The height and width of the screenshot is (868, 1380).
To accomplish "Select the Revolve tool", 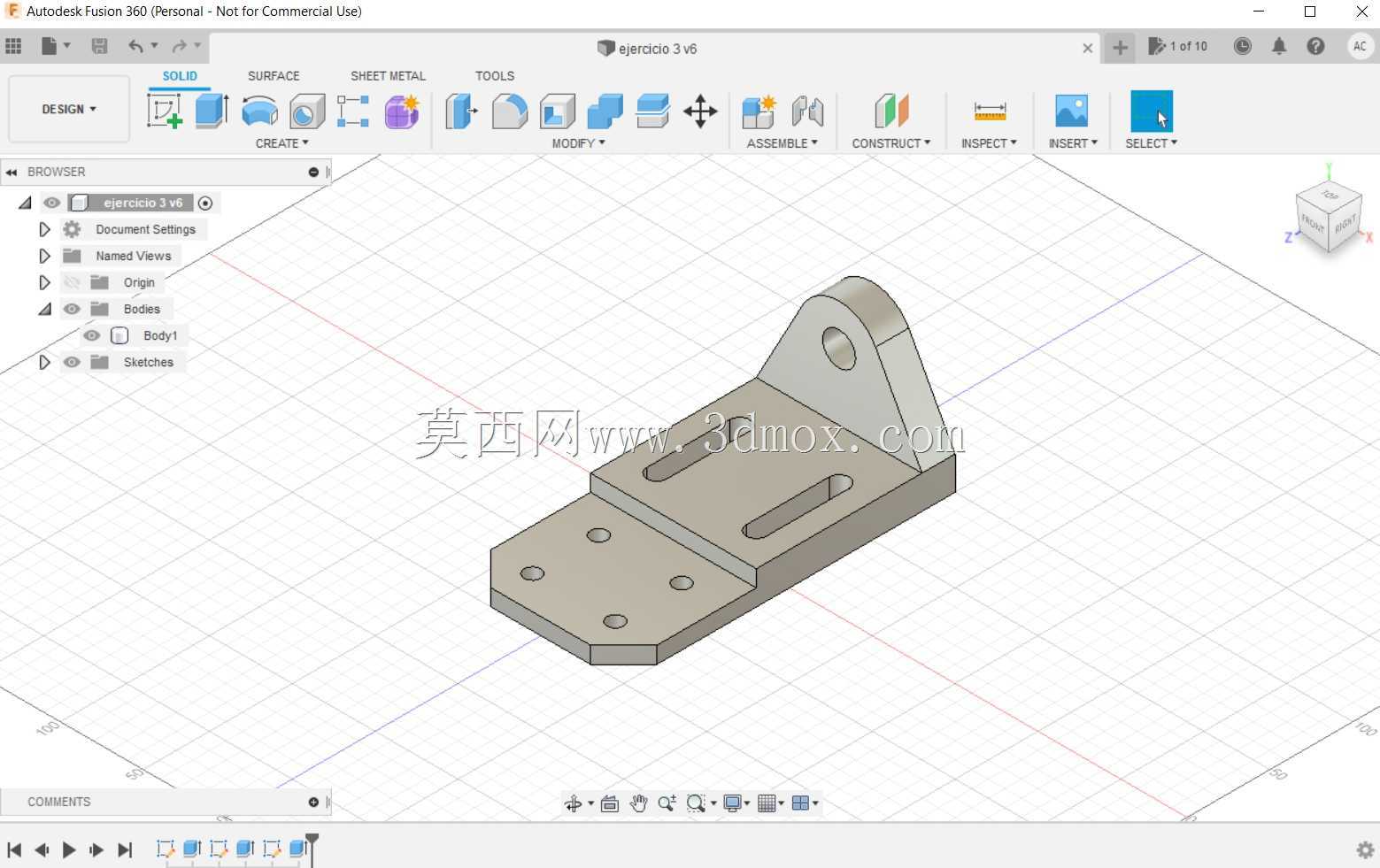I will pyautogui.click(x=259, y=111).
